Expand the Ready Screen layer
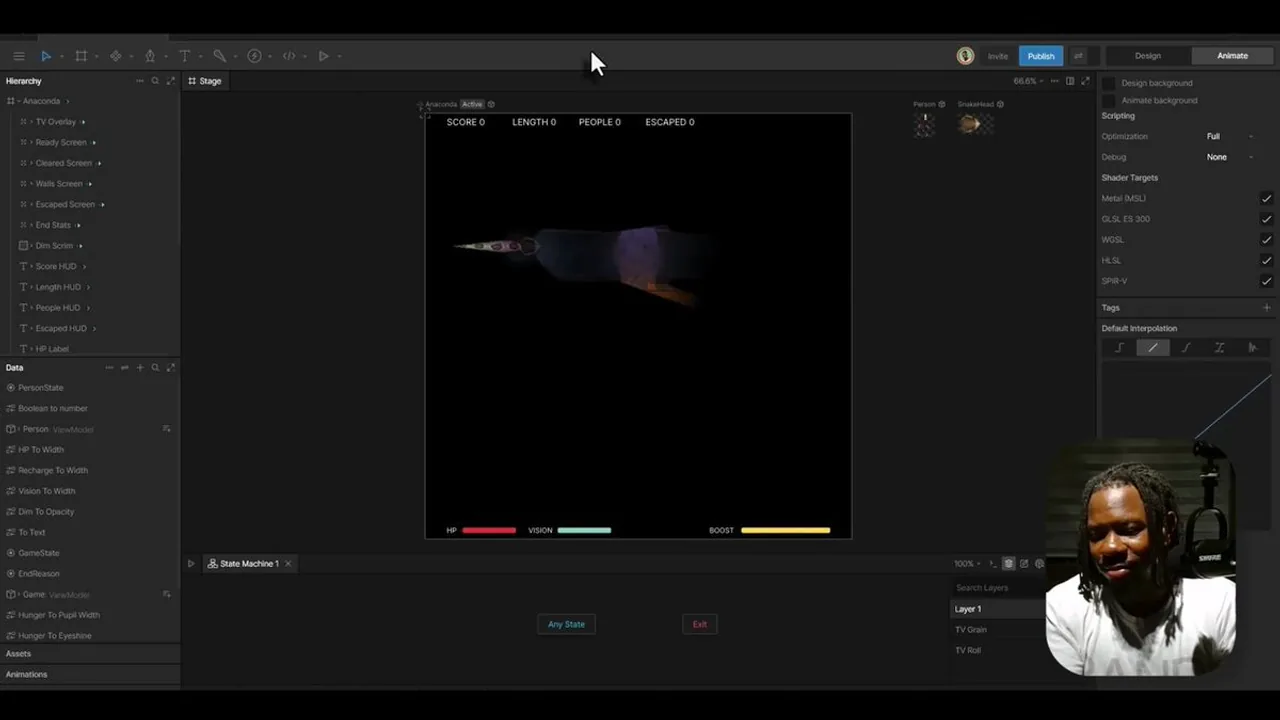Image resolution: width=1280 pixels, height=720 pixels. [x=31, y=143]
